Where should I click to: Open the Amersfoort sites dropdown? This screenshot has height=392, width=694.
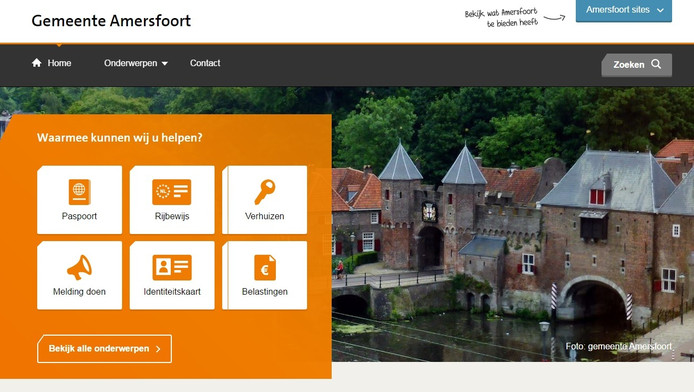624,10
